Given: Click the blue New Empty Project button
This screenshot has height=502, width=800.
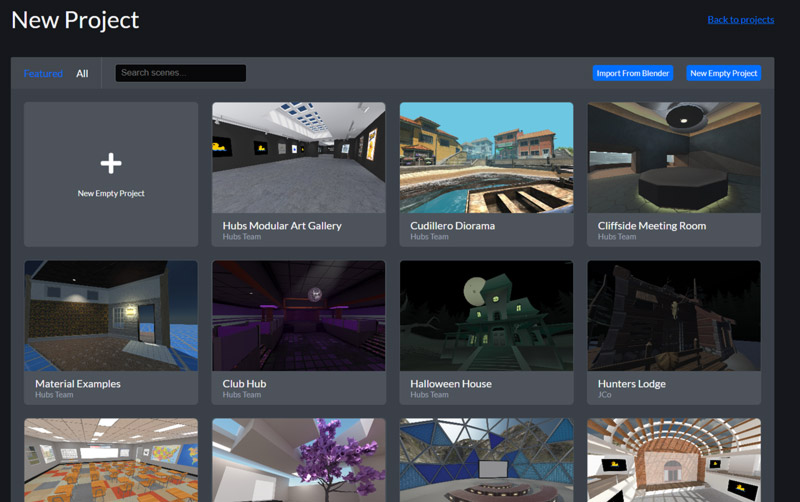Looking at the screenshot, I should (x=723, y=73).
